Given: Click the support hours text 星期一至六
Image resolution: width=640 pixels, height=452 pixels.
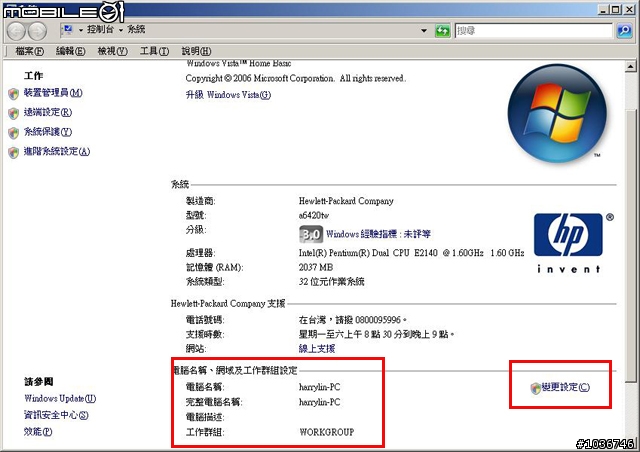Looking at the screenshot, I should pyautogui.click(x=376, y=334).
